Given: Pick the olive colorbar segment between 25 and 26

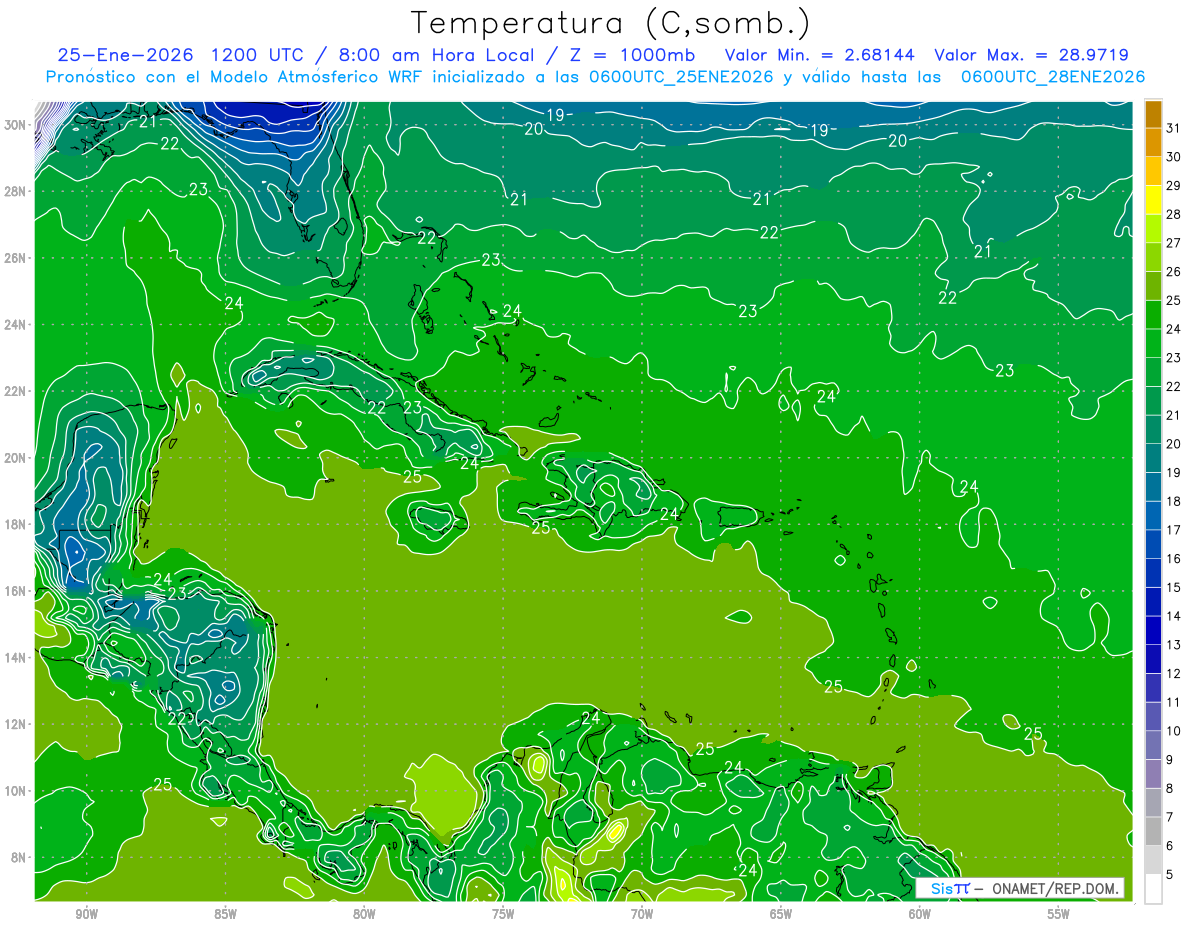Looking at the screenshot, I should pyautogui.click(x=1153, y=286).
